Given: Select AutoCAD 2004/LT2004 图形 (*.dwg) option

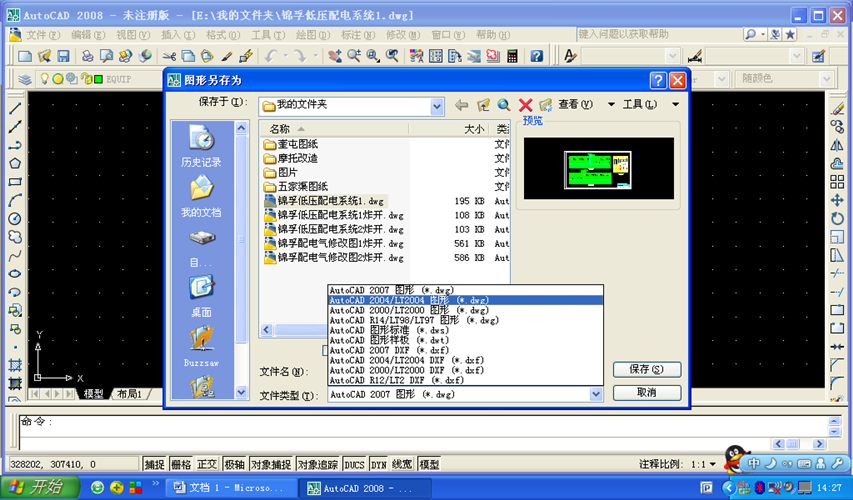Looking at the screenshot, I should 466,300.
